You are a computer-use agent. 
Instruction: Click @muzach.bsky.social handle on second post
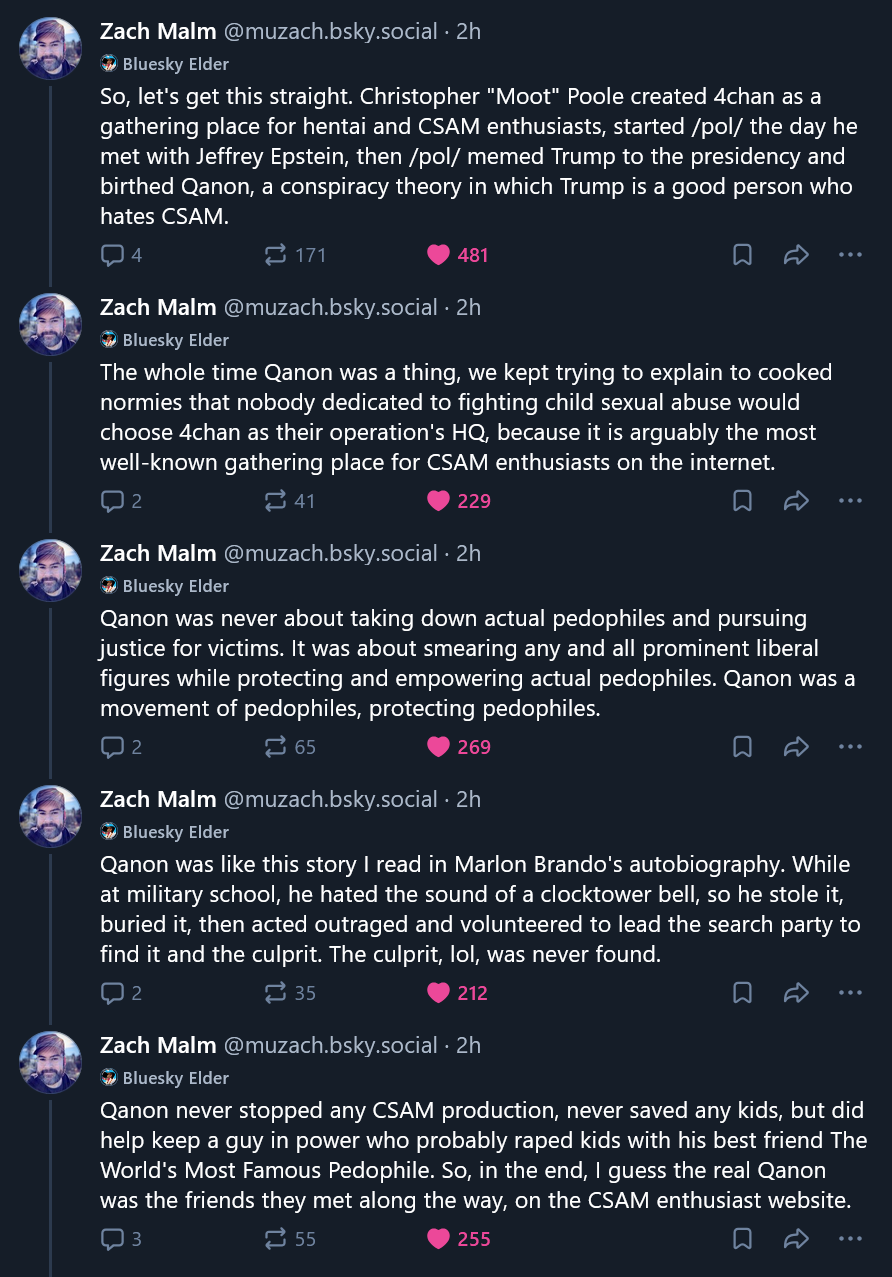tap(330, 307)
